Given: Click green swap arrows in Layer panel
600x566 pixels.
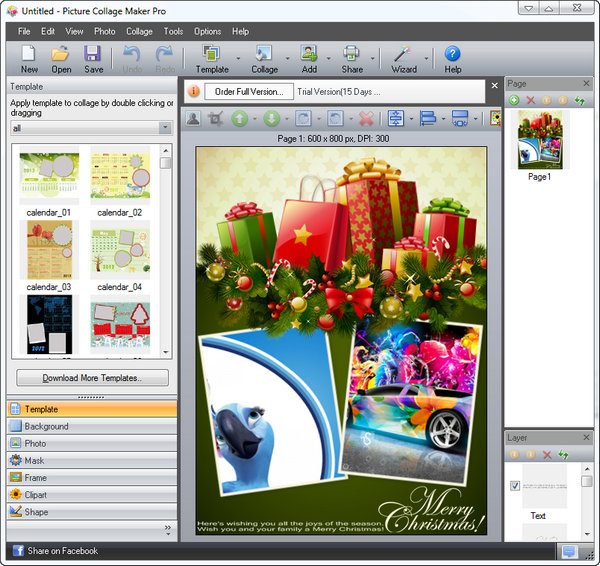Looking at the screenshot, I should coord(563,455).
